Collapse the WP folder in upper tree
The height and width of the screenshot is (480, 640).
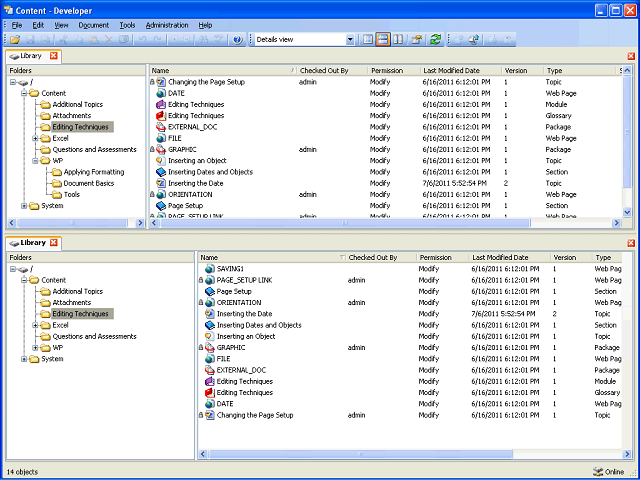point(36,161)
